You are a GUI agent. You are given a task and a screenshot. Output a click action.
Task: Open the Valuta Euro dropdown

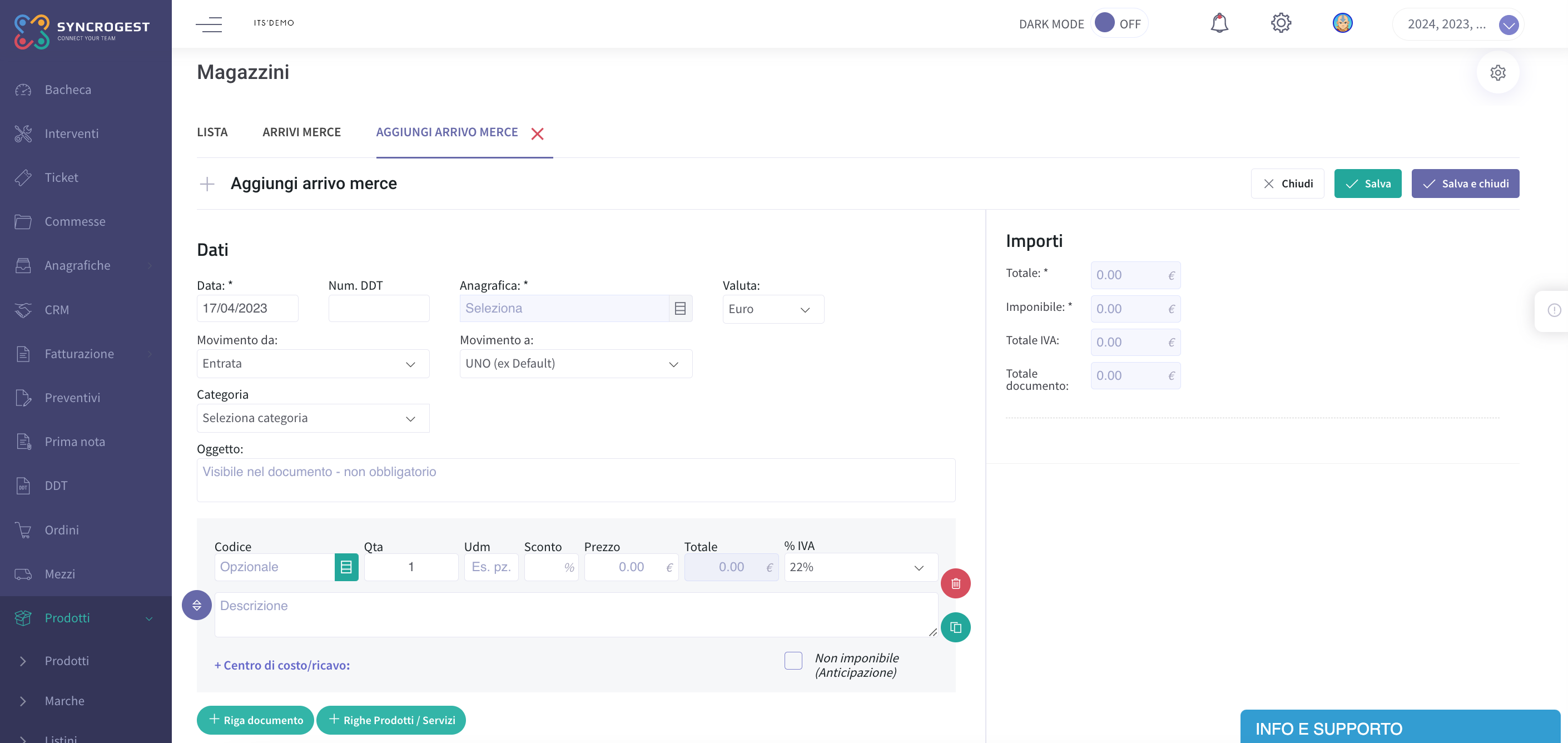pos(773,309)
